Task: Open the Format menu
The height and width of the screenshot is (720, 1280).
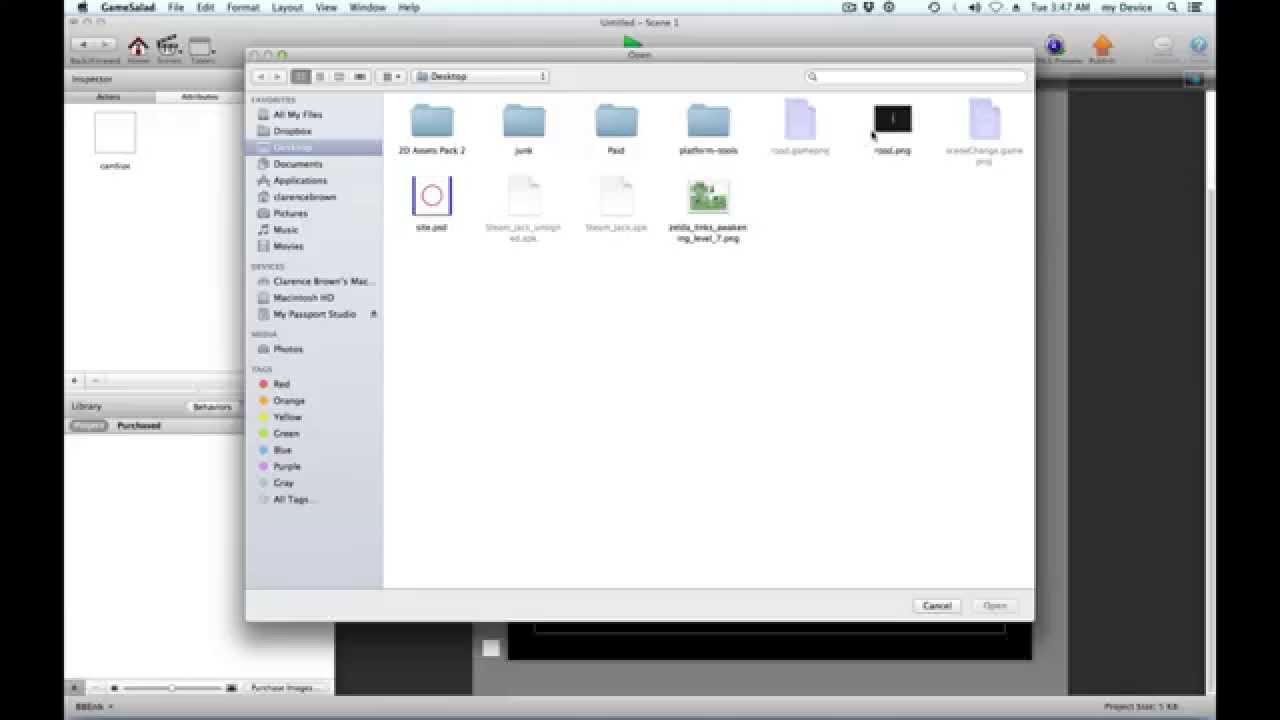Action: (242, 7)
